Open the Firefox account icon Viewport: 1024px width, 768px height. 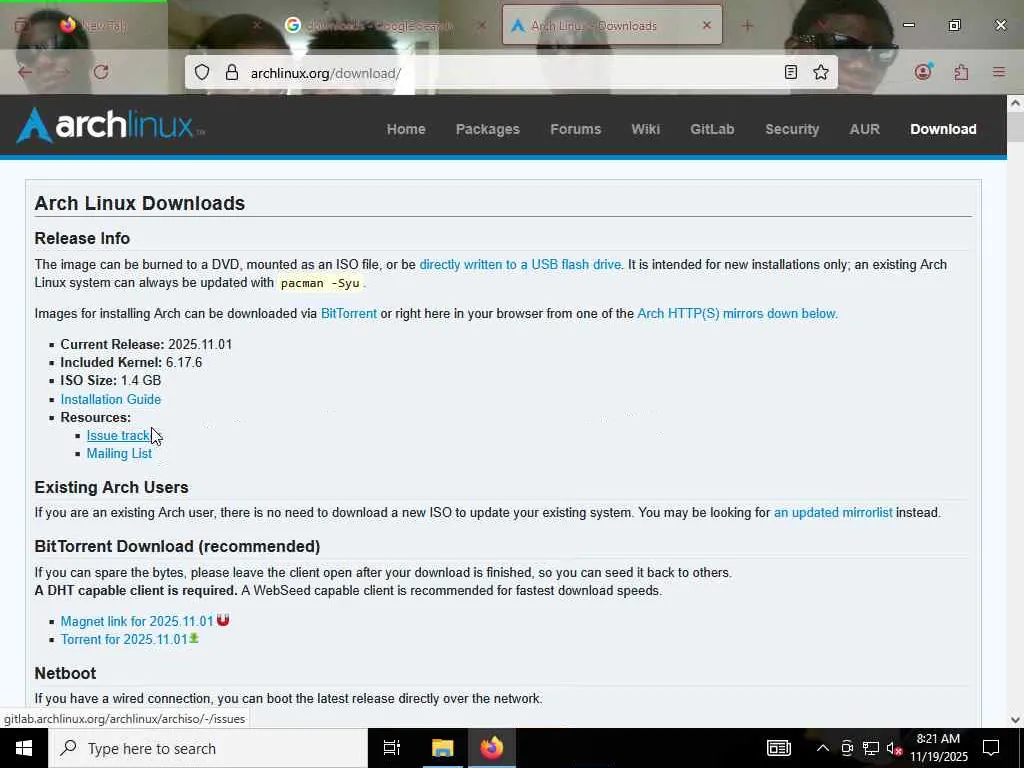[x=923, y=71]
